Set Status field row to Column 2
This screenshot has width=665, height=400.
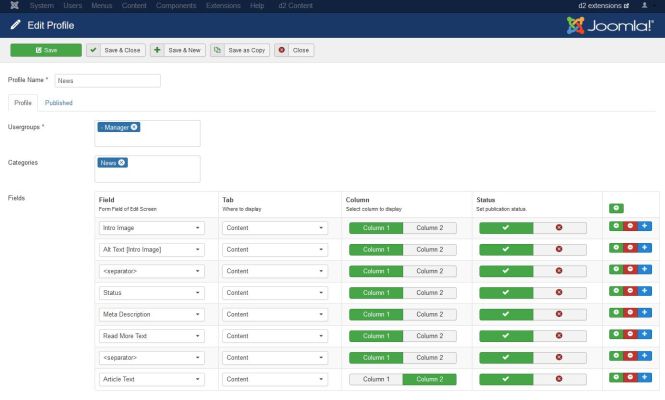[x=430, y=293]
